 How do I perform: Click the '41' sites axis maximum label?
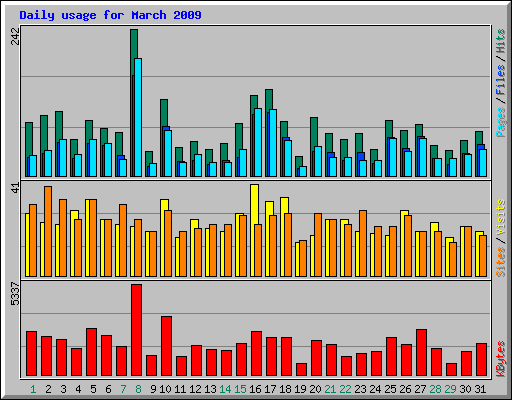pyautogui.click(x=15, y=188)
